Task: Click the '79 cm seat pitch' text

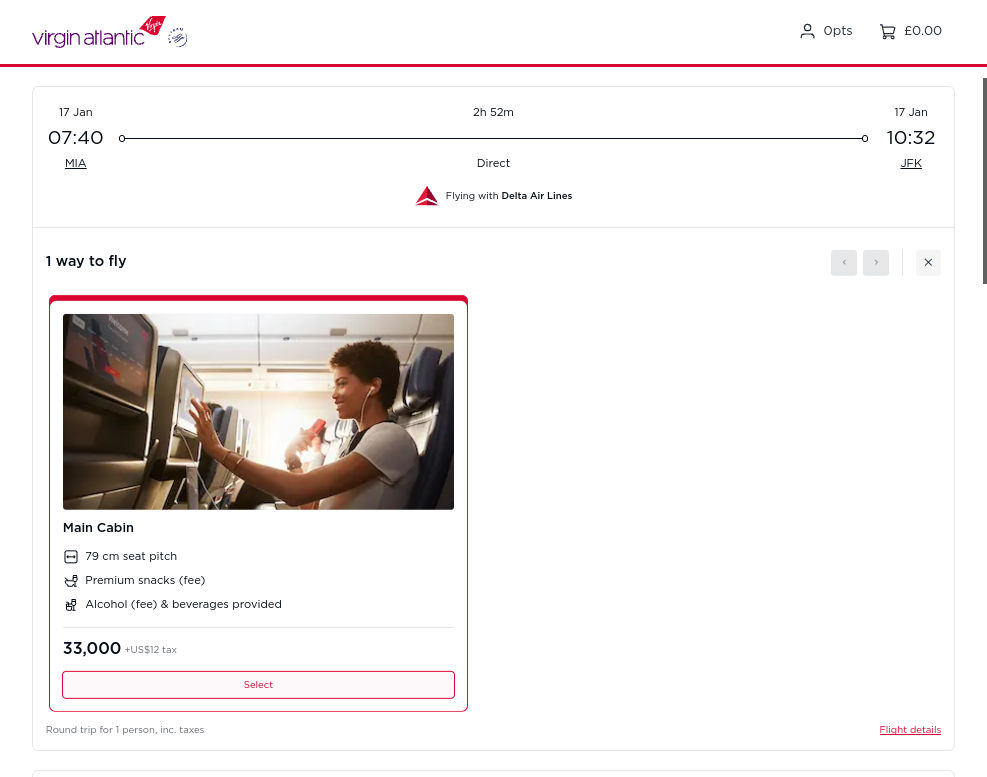Action: pos(131,556)
